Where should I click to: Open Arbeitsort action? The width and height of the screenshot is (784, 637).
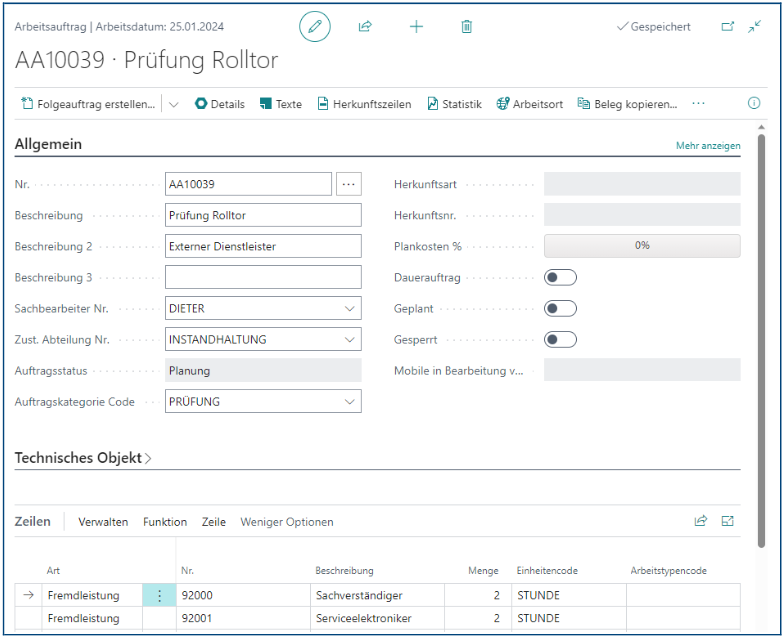point(530,104)
